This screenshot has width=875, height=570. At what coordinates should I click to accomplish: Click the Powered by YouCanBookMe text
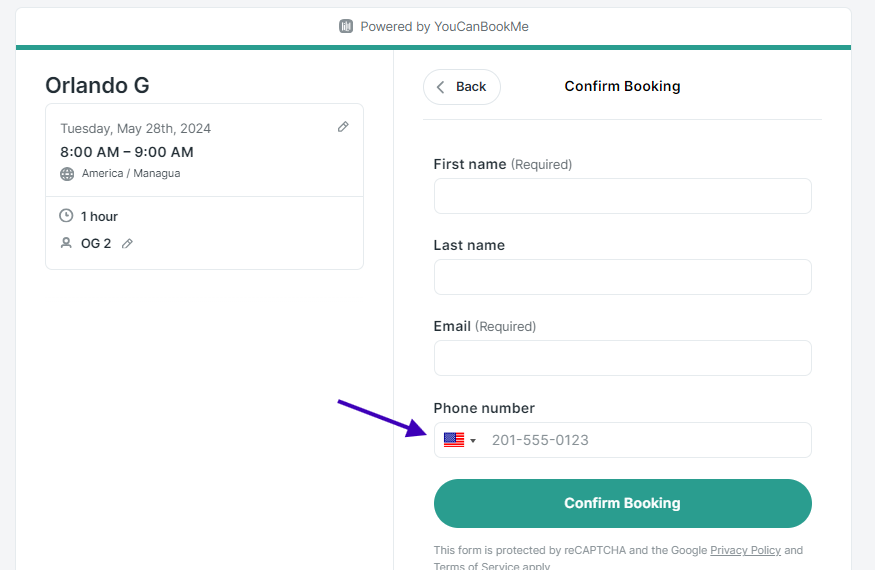click(444, 26)
